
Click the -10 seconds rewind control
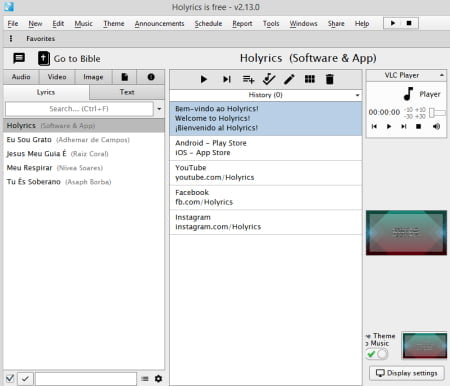pyautogui.click(x=408, y=110)
